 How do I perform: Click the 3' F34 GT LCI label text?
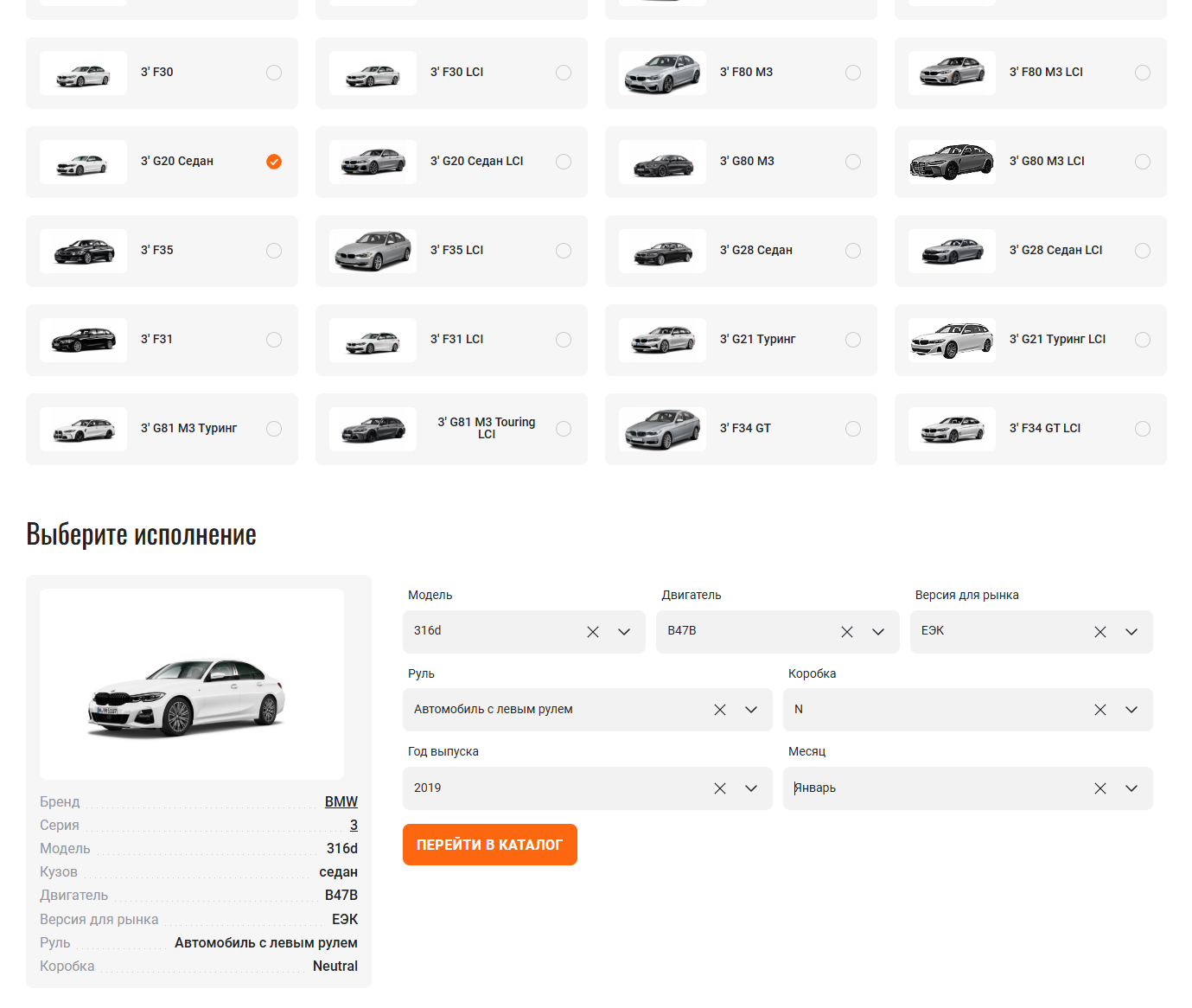(x=1045, y=429)
